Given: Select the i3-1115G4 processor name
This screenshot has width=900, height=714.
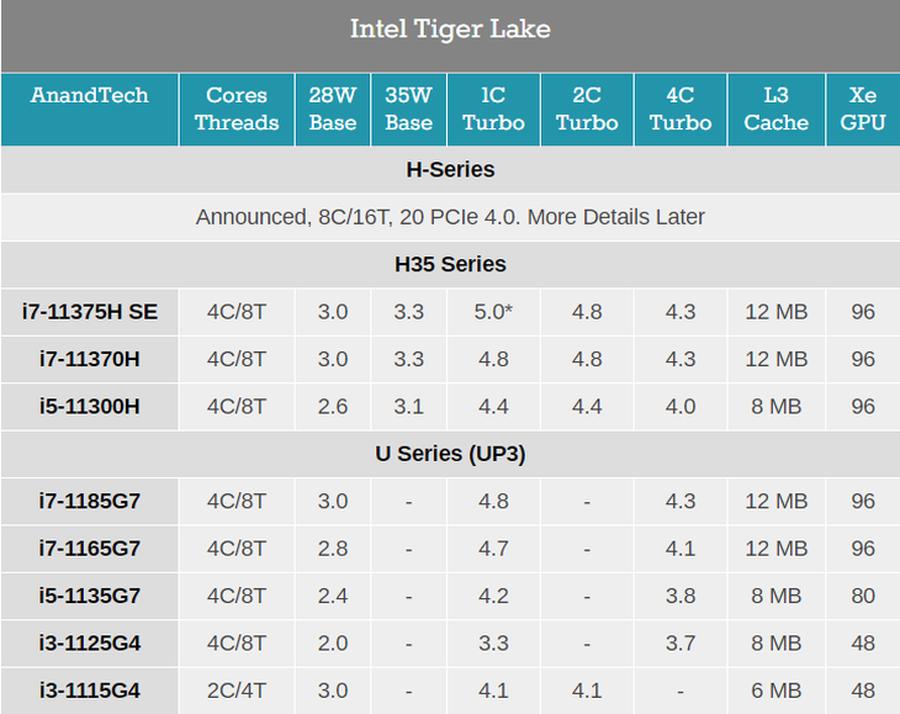Looking at the screenshot, I should pyautogui.click(x=90, y=690).
